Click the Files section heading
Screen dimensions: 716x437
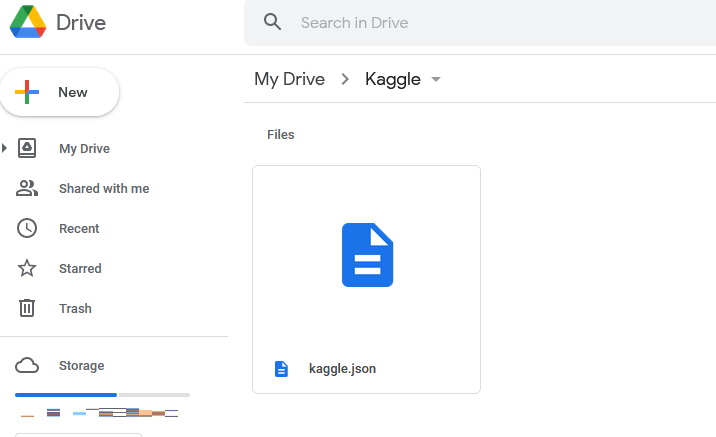(280, 135)
